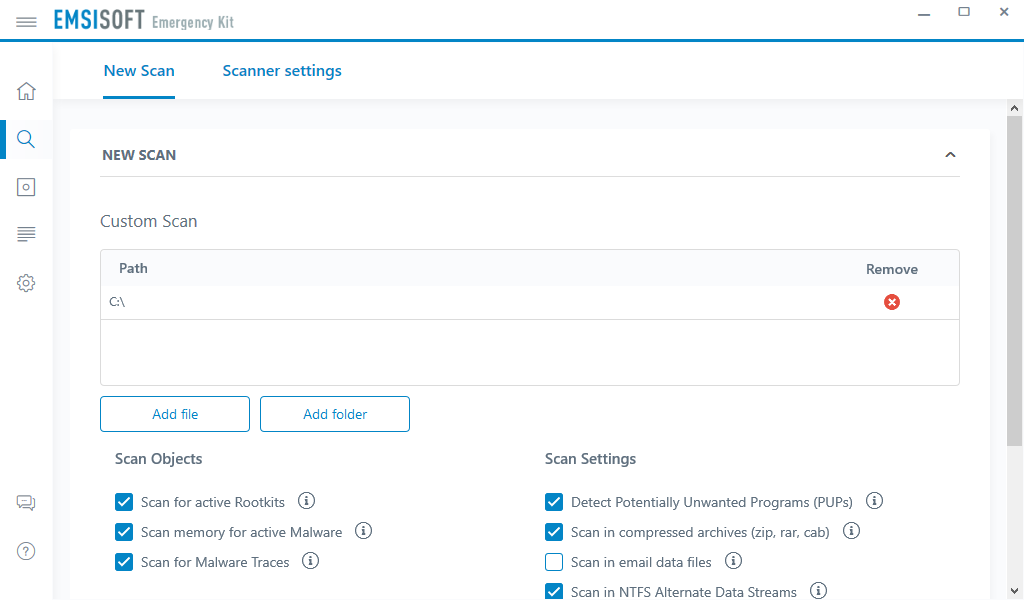Screen dimensions: 1024x600
Task: Disable Scan memory for active Malware
Action: (124, 532)
